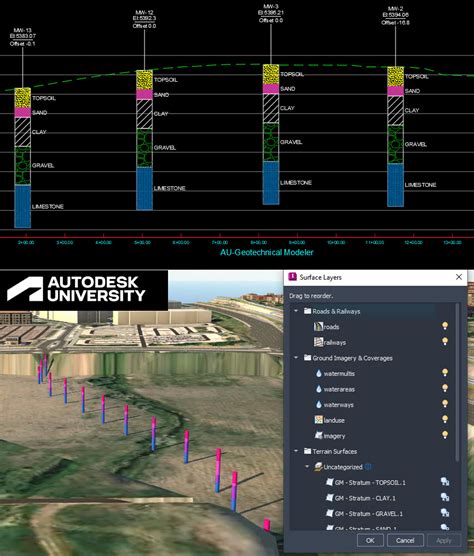This screenshot has width=474, height=556.
Task: Select the waterareas layer name
Action: (x=339, y=389)
